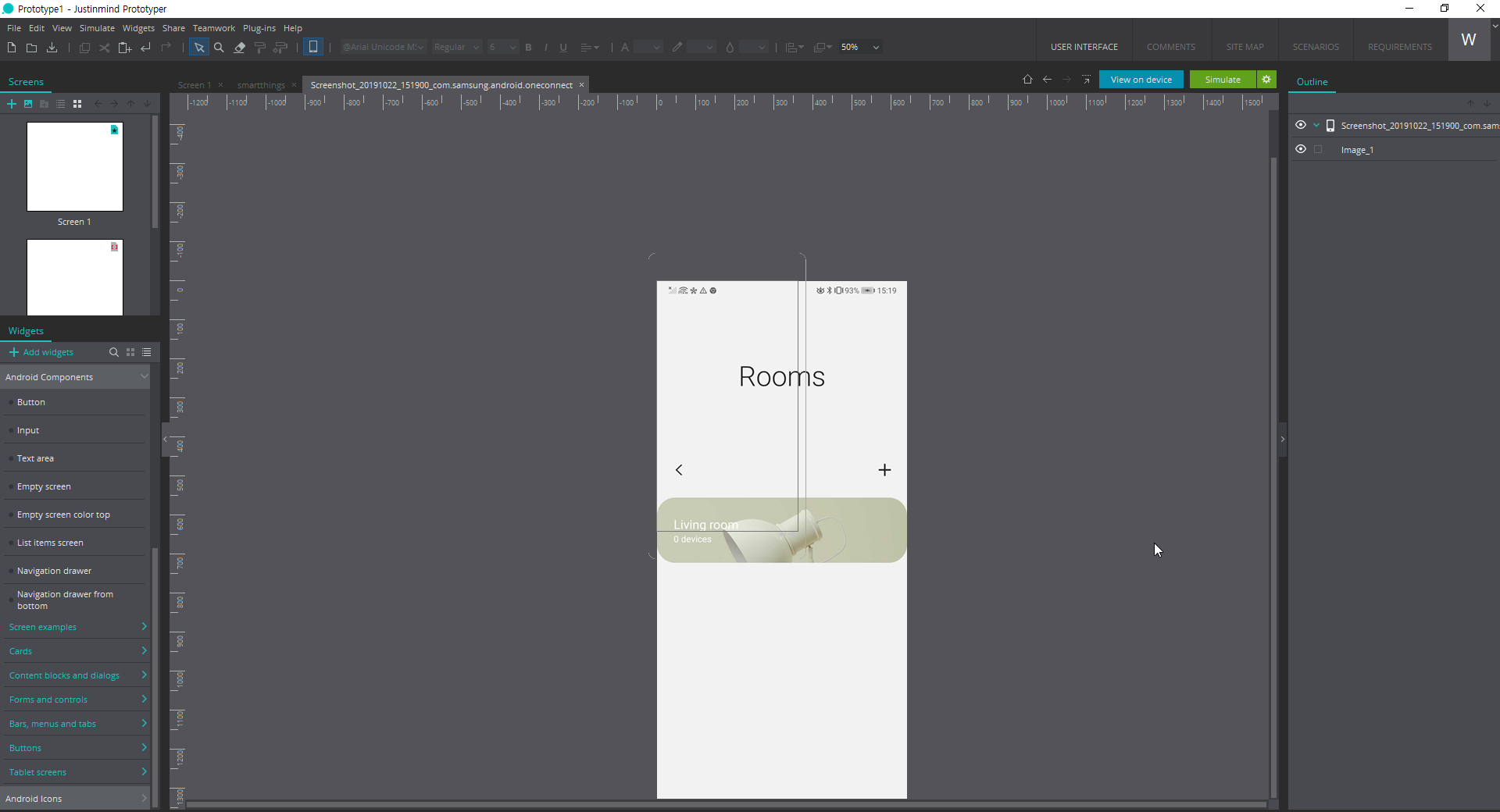This screenshot has height=812, width=1500.
Task: Click the View on device button
Action: tap(1141, 80)
